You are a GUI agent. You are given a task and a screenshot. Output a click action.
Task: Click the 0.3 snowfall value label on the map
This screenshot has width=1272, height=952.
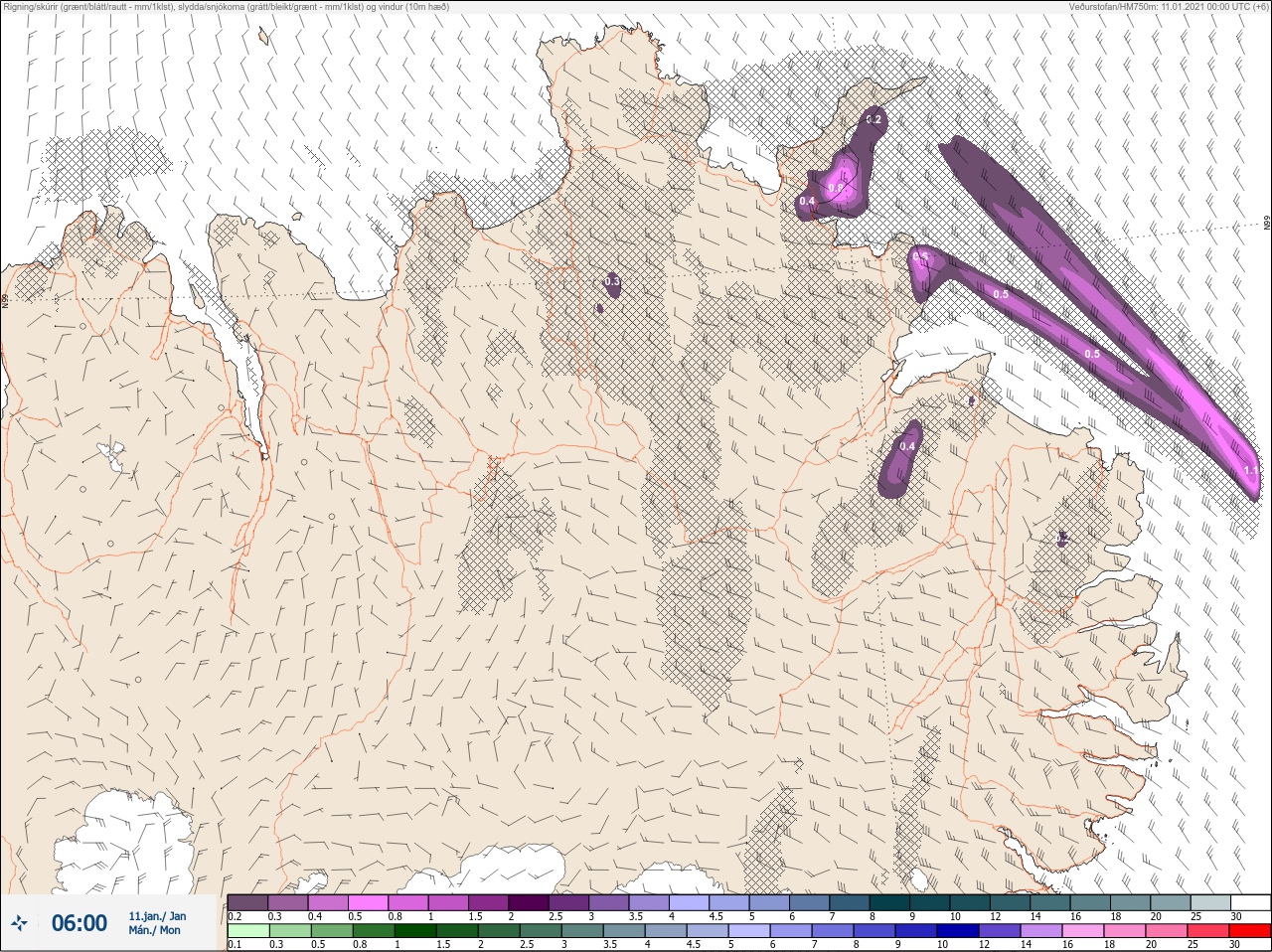point(612,282)
